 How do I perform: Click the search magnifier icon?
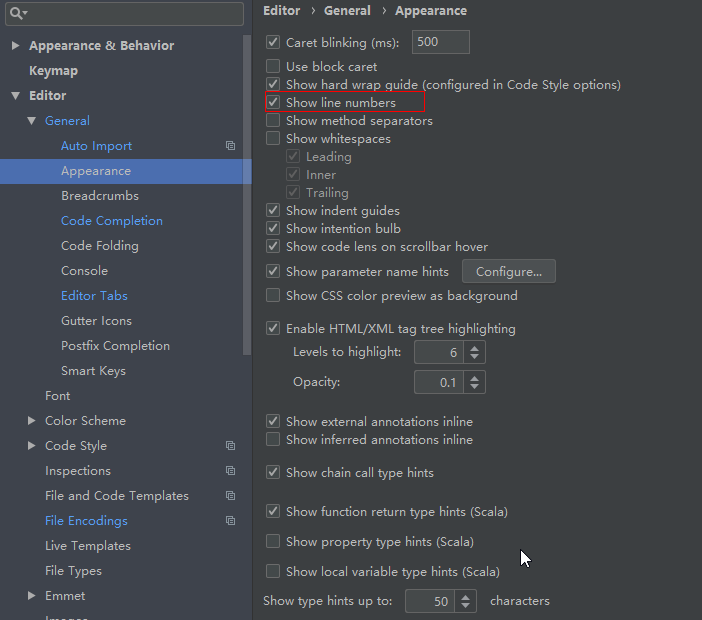click(x=17, y=14)
